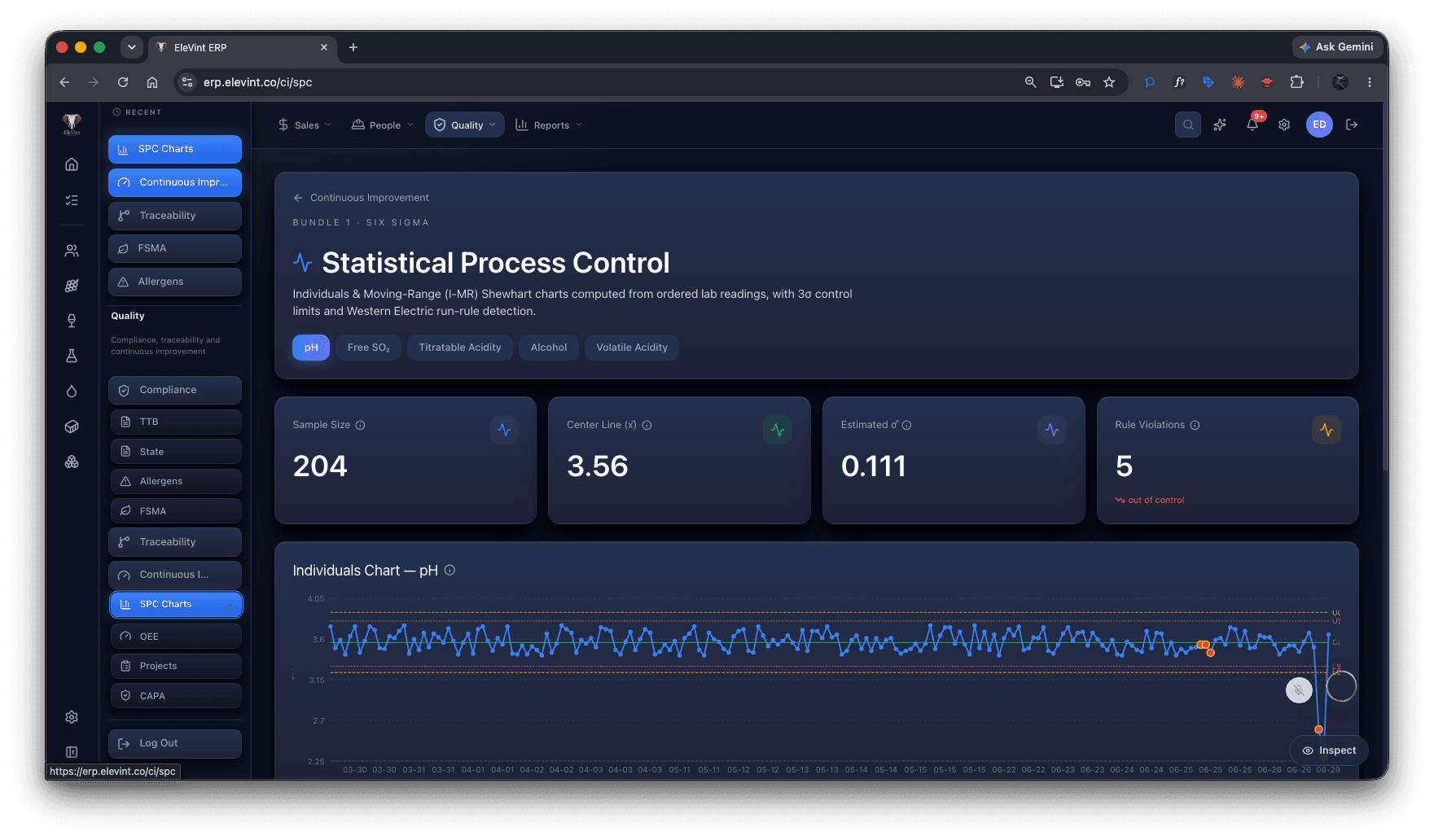
Task: Open the recent Continuous Impr... shortcut
Action: coord(175,182)
